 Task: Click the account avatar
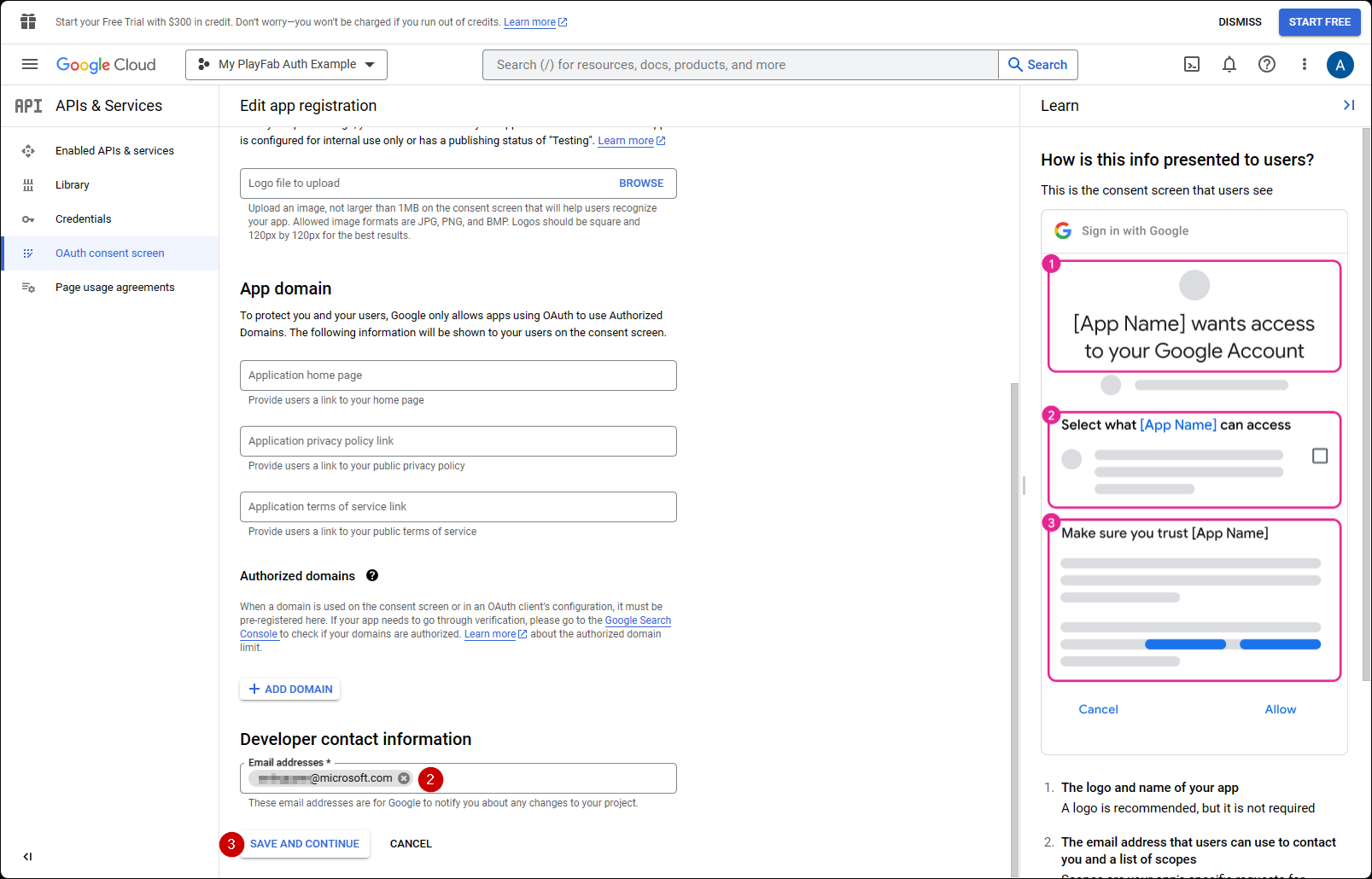click(x=1340, y=64)
